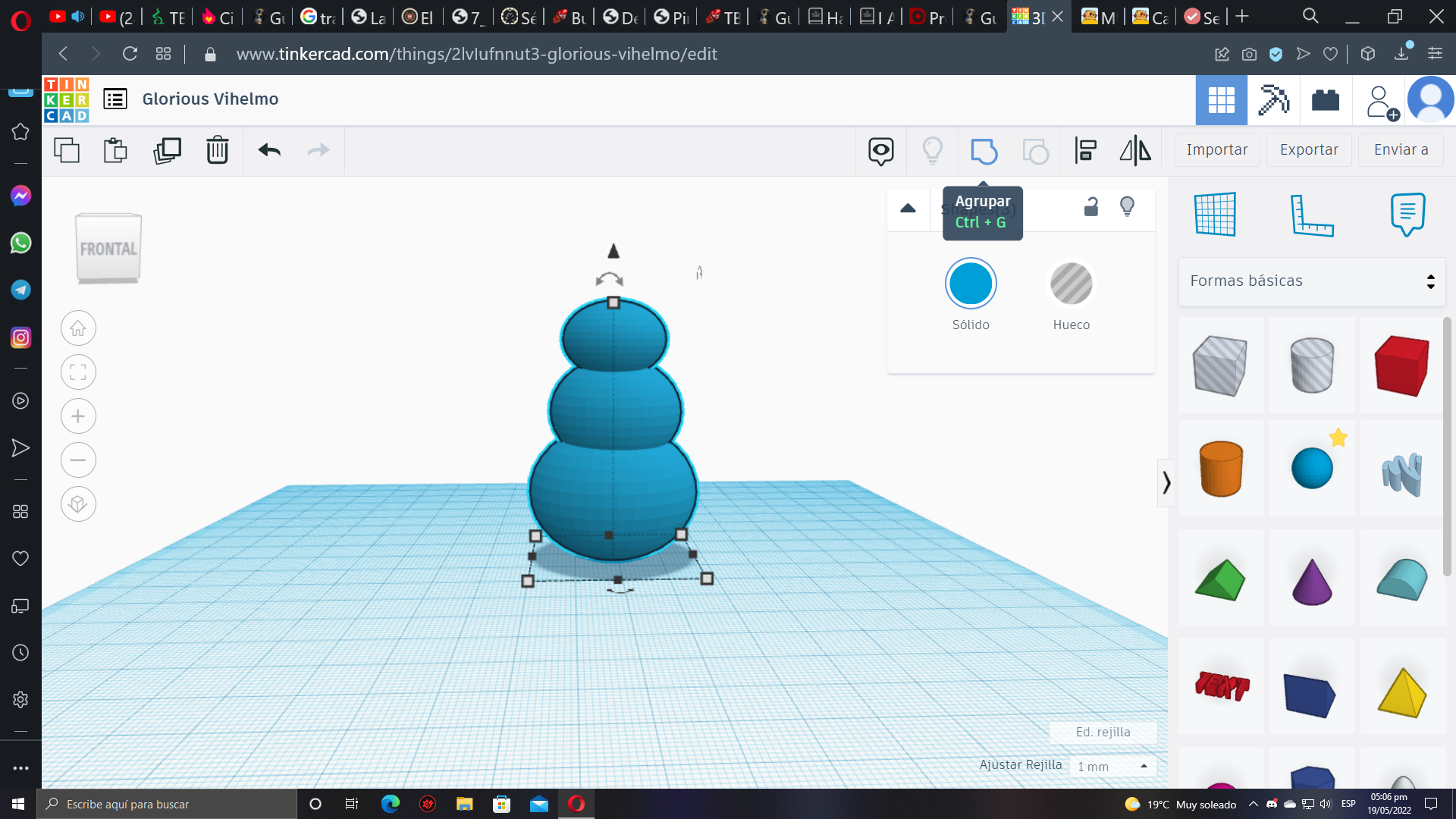
Task: Click the Ed. rejilla button
Action: point(1103,732)
